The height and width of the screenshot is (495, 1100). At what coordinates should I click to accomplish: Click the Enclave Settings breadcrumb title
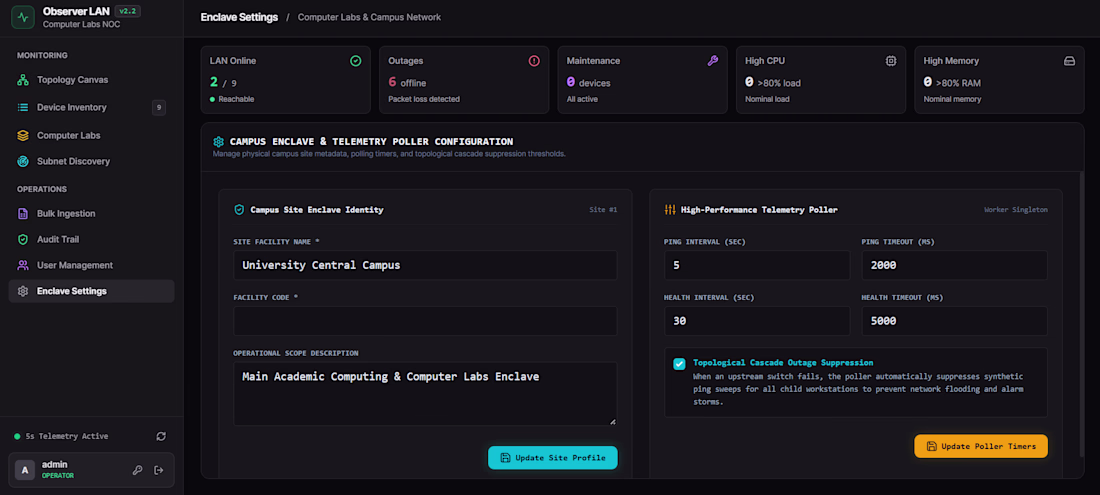pyautogui.click(x=239, y=18)
